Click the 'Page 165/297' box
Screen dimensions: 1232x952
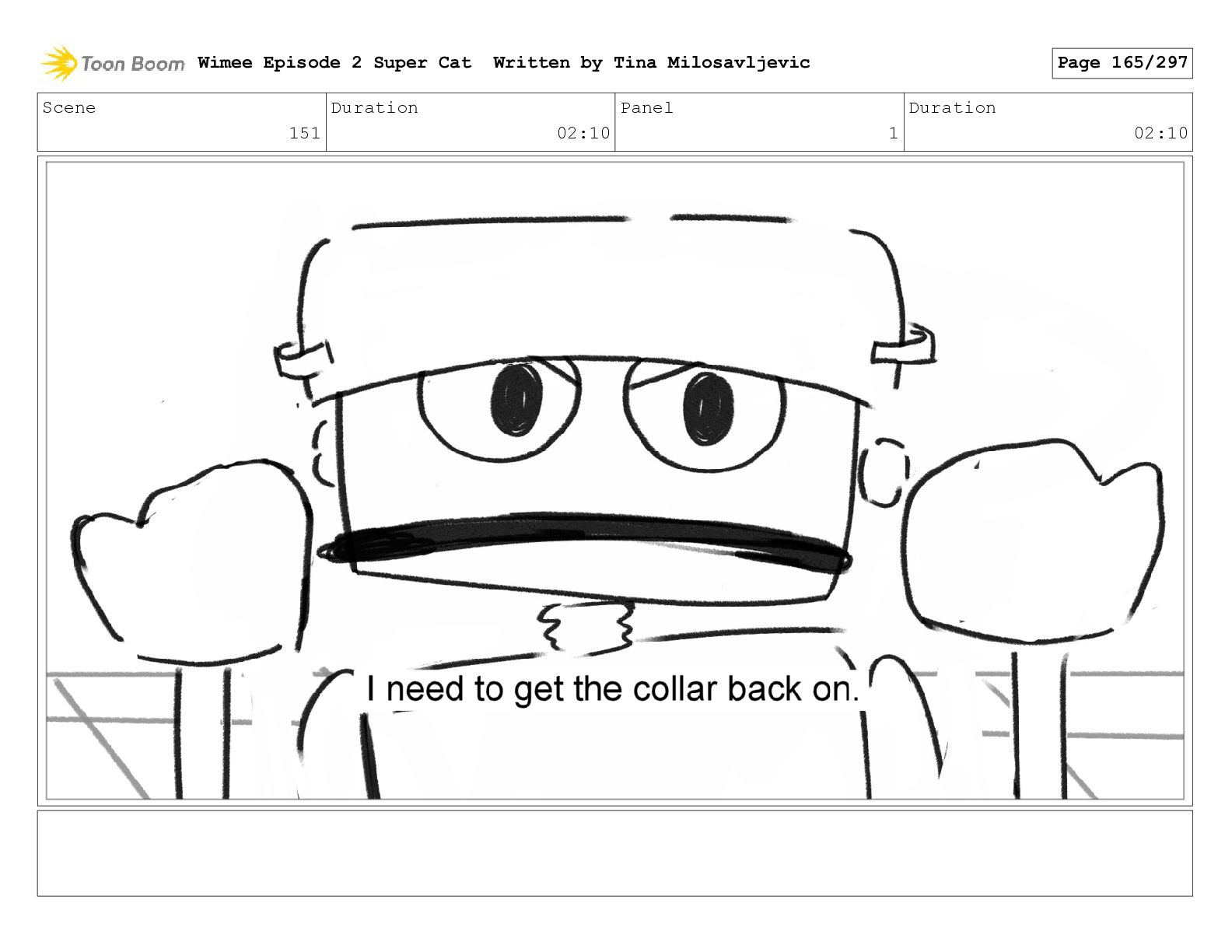coord(1122,63)
